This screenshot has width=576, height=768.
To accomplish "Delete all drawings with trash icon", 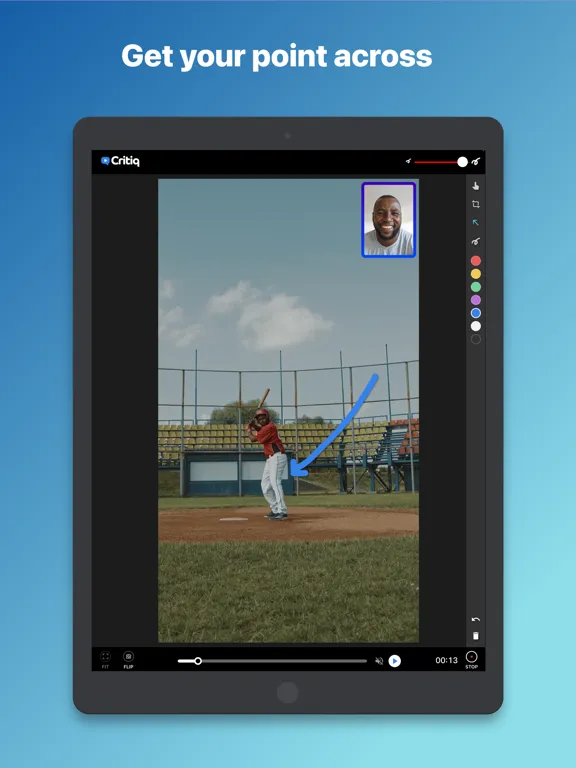I will [x=476, y=636].
